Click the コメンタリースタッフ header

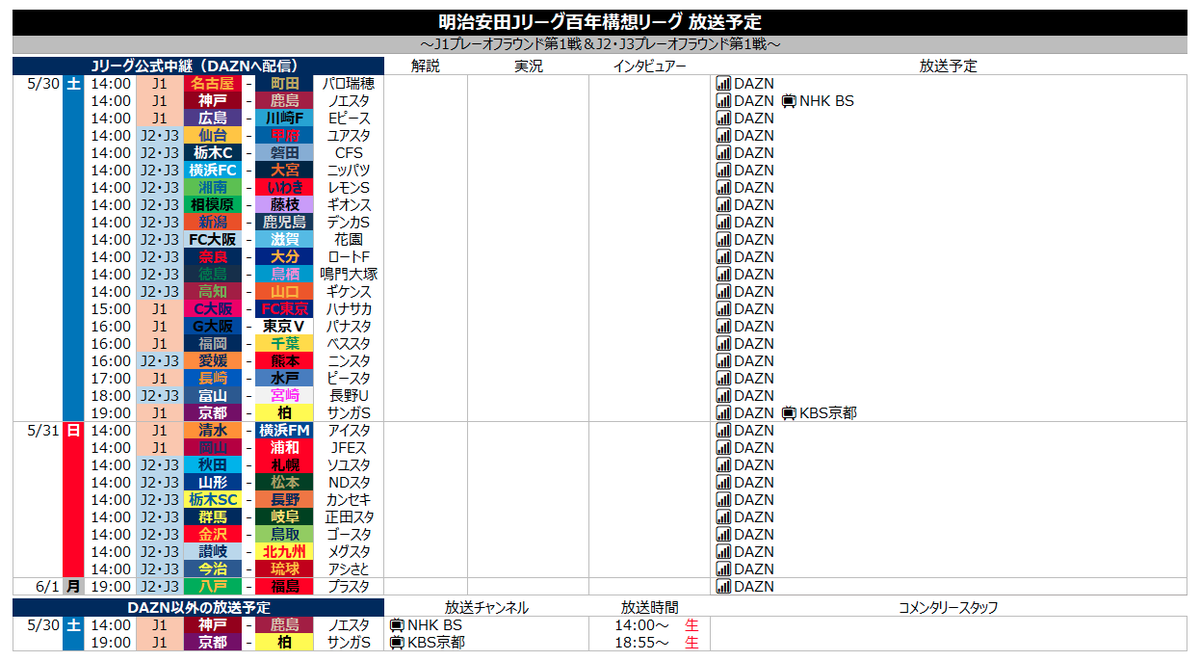pyautogui.click(x=948, y=607)
